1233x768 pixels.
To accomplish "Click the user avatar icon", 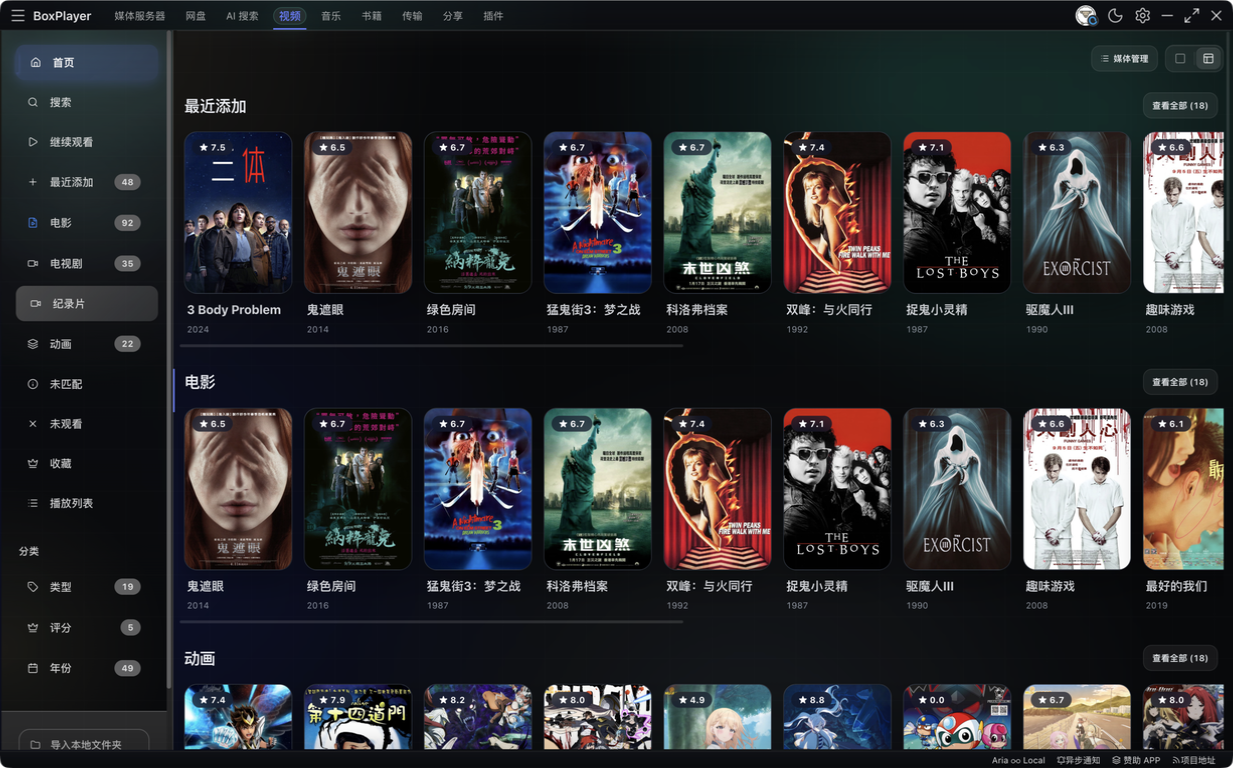I will [1086, 16].
